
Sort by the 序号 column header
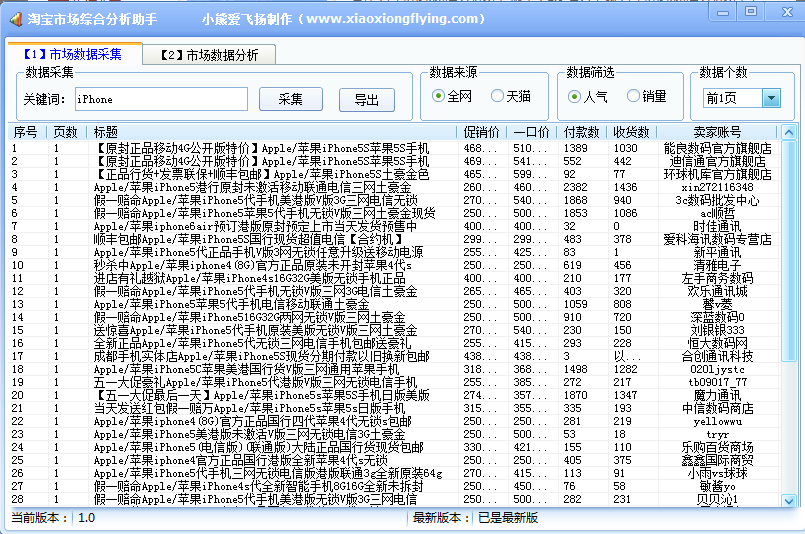pos(26,132)
